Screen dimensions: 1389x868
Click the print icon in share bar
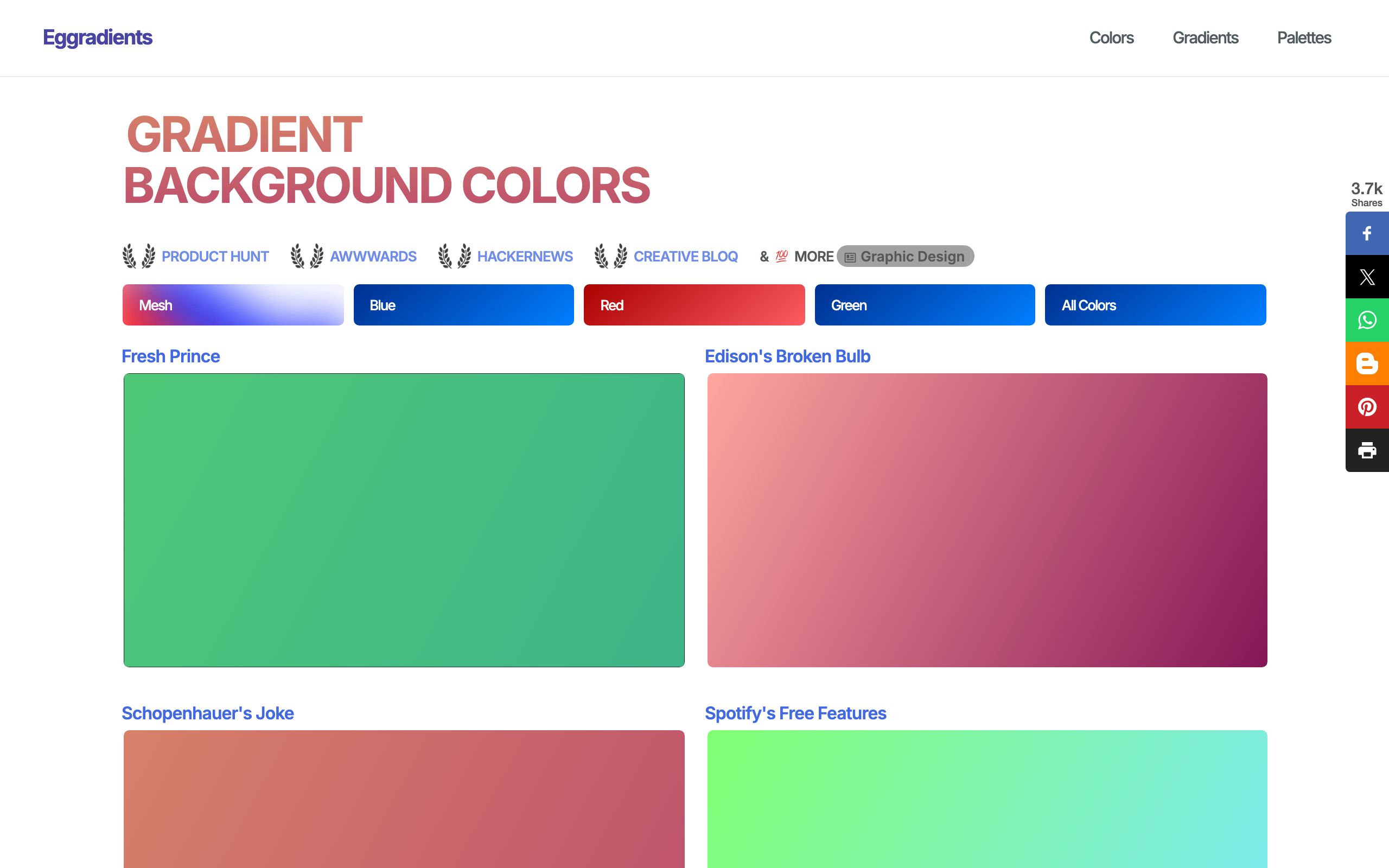pyautogui.click(x=1367, y=451)
